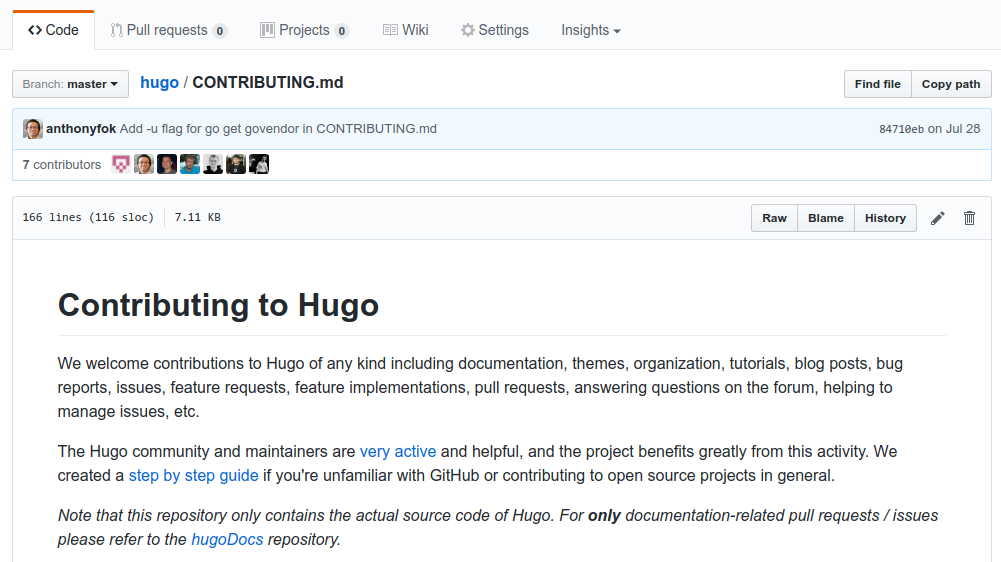Go to the Wiki tab
Image resolution: width=1001 pixels, height=562 pixels.
(405, 30)
